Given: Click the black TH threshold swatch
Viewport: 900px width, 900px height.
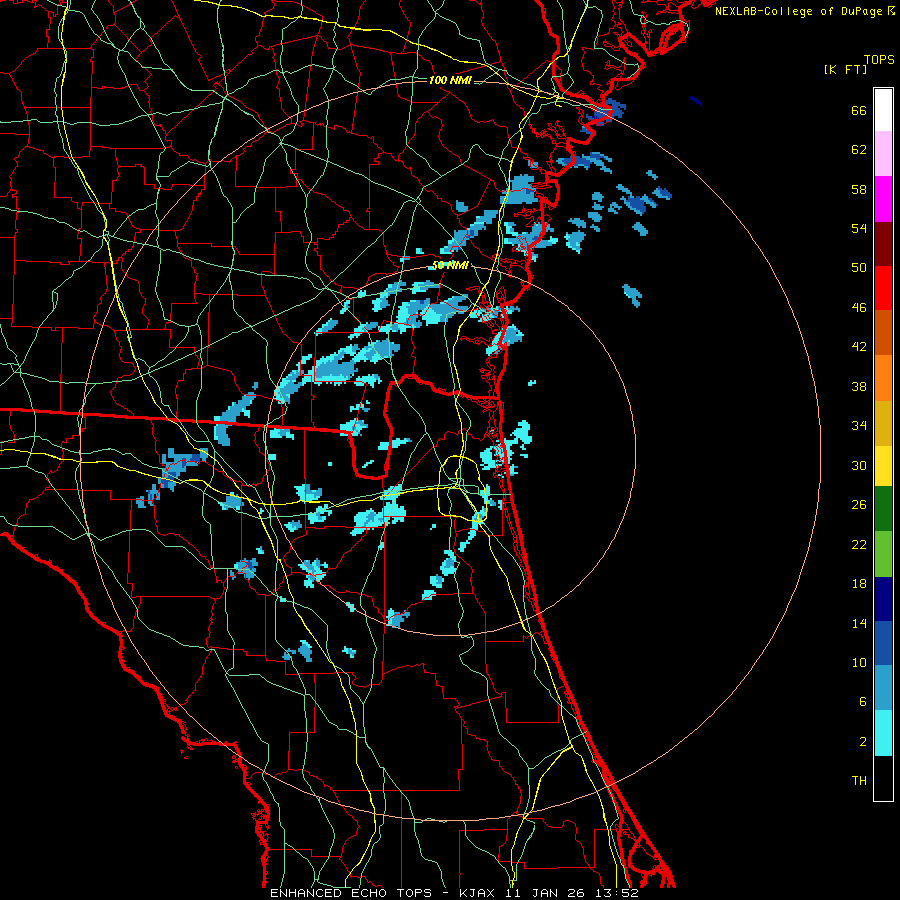Looking at the screenshot, I should [883, 778].
